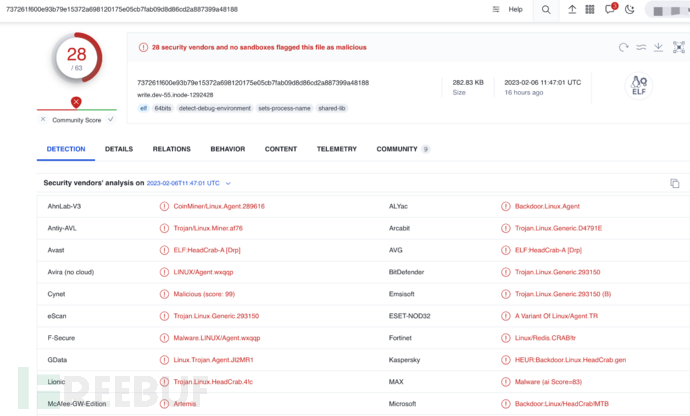
Task: Click the reanalyze file icon
Action: [x=624, y=47]
